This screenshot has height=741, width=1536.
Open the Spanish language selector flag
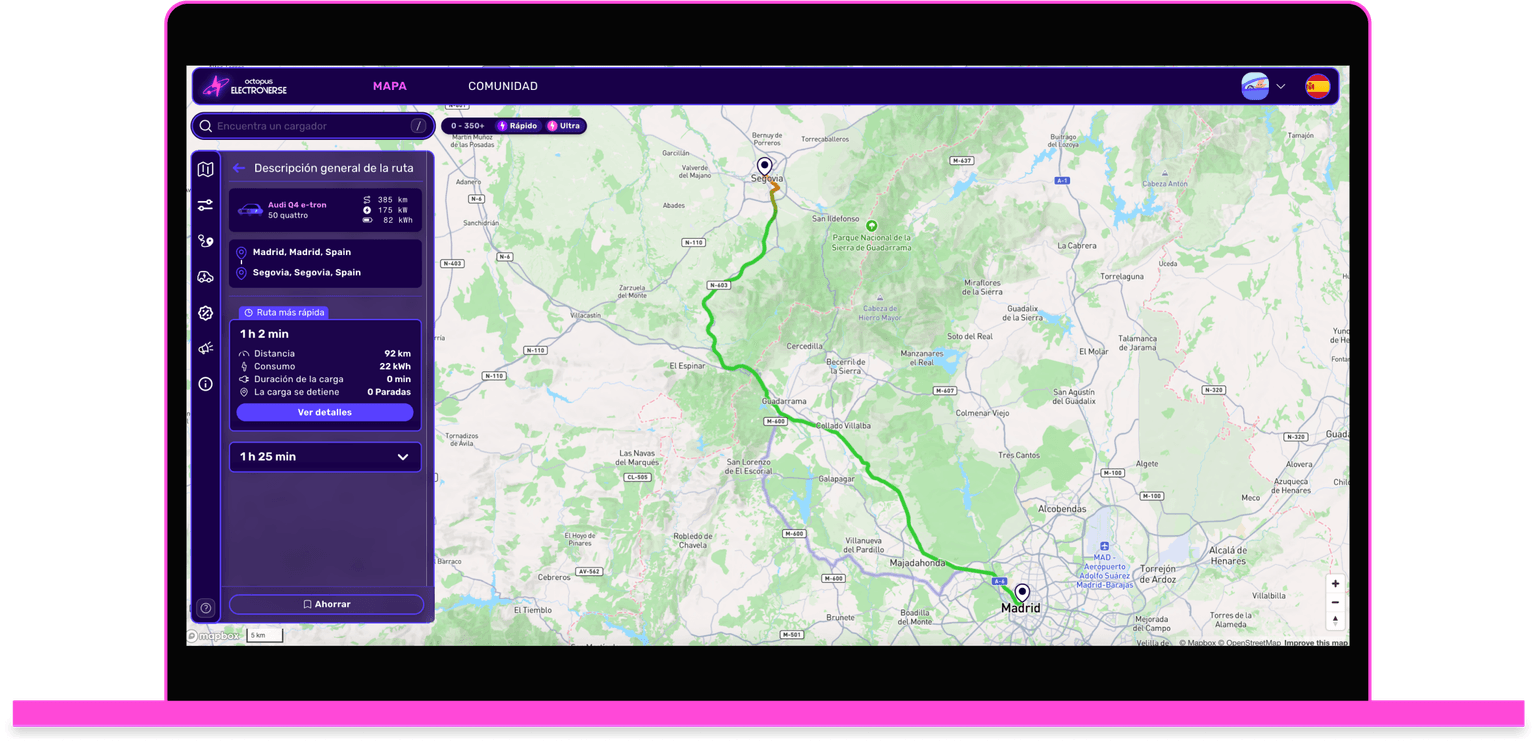click(x=1318, y=86)
